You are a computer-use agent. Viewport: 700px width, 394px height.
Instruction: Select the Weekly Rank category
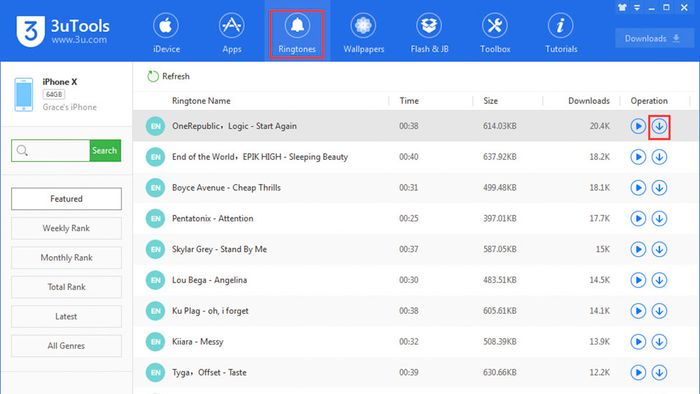point(66,228)
